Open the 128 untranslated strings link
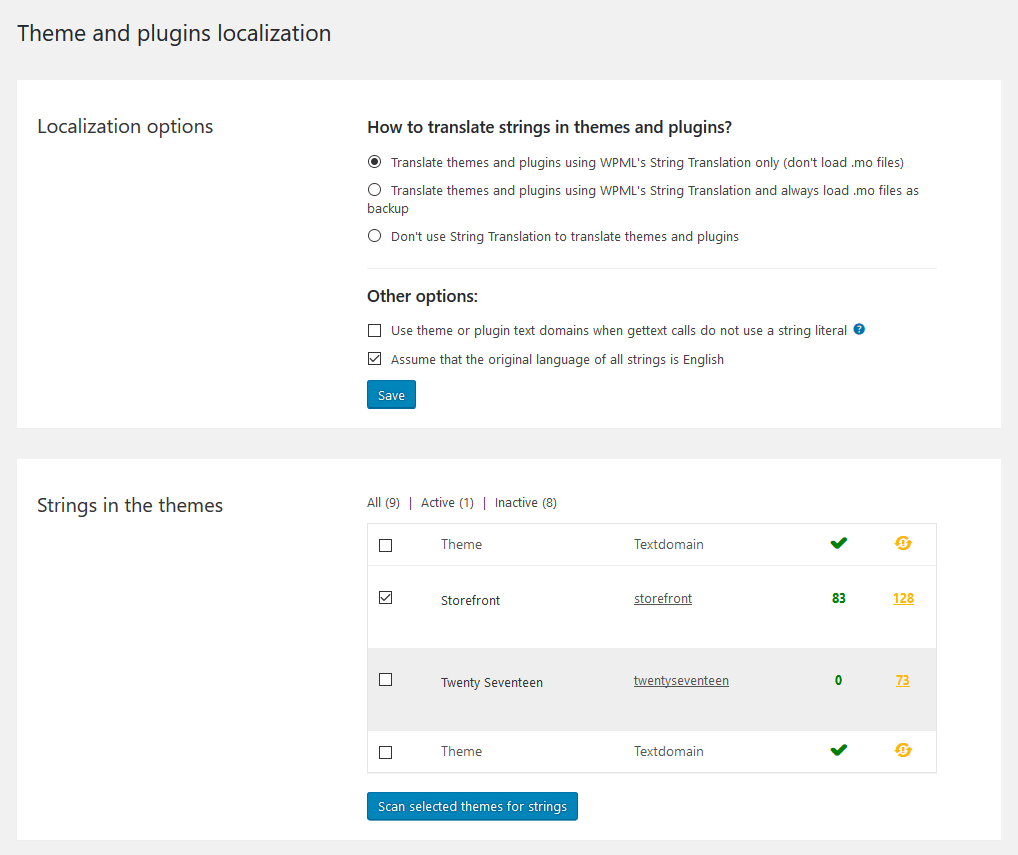The image size is (1018, 855). coord(903,599)
